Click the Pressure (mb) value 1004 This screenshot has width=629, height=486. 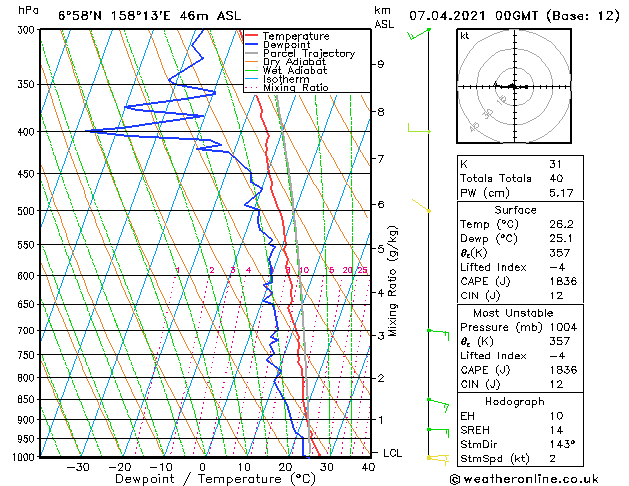pyautogui.click(x=563, y=327)
